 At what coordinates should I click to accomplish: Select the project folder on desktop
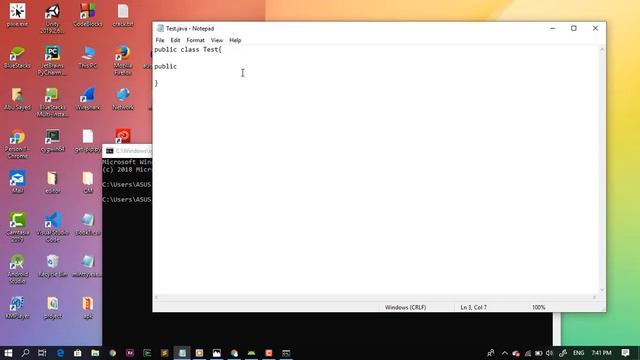tap(52, 307)
